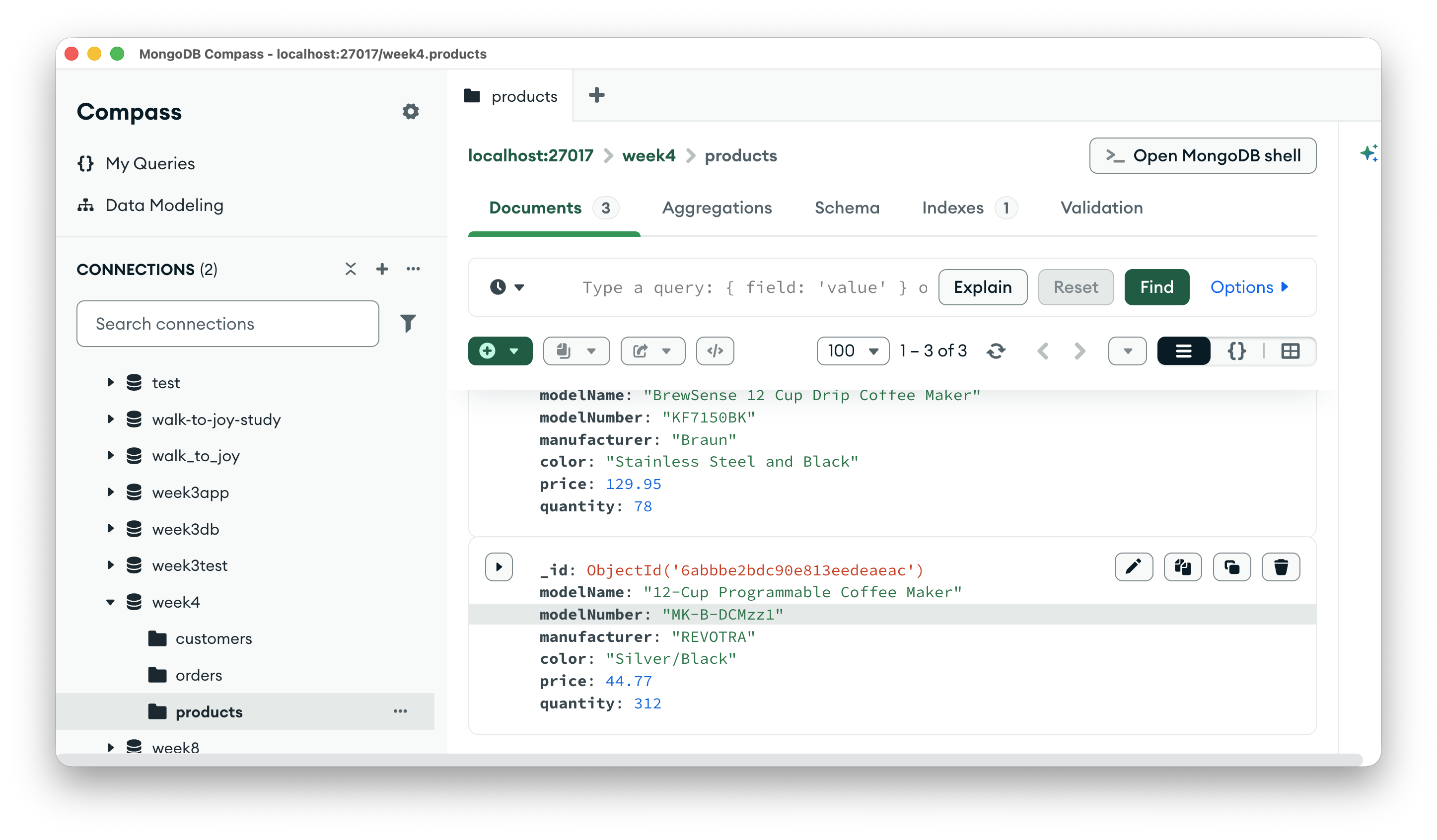
Task: Open MongoDB shell
Action: (1202, 156)
